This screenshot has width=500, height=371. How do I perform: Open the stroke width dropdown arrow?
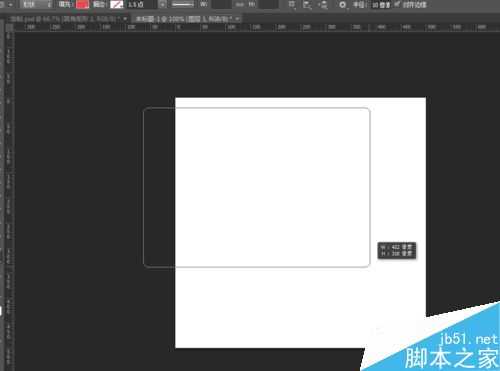coord(162,5)
